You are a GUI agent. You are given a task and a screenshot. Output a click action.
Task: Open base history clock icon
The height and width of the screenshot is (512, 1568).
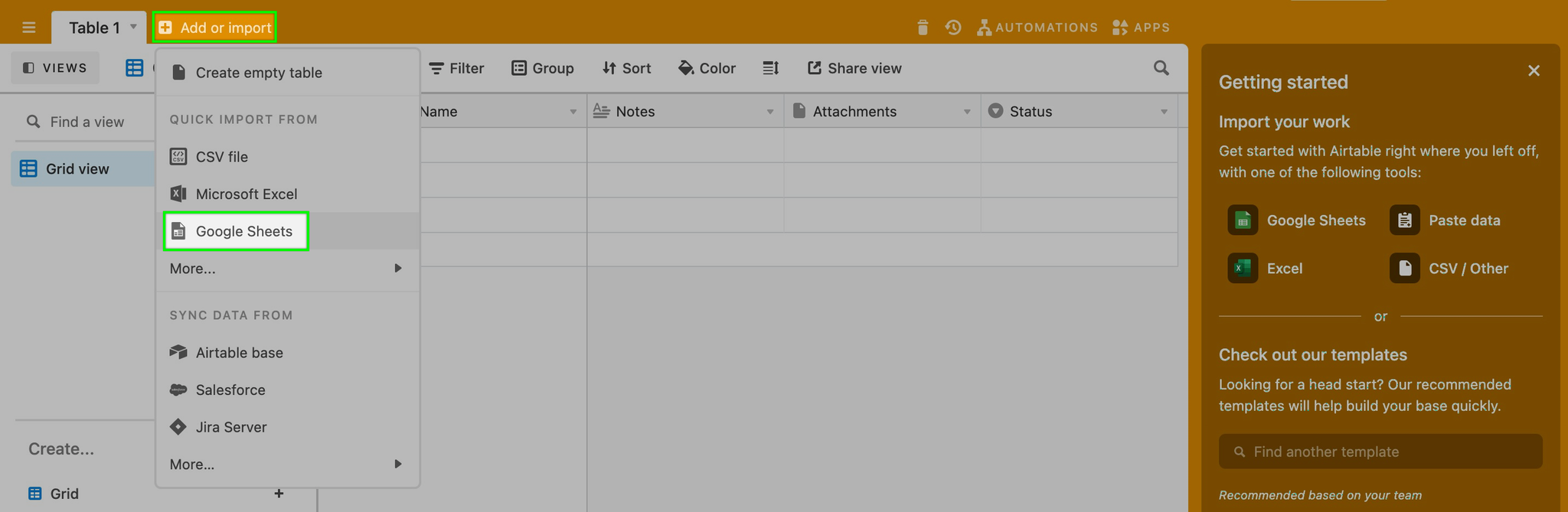953,28
